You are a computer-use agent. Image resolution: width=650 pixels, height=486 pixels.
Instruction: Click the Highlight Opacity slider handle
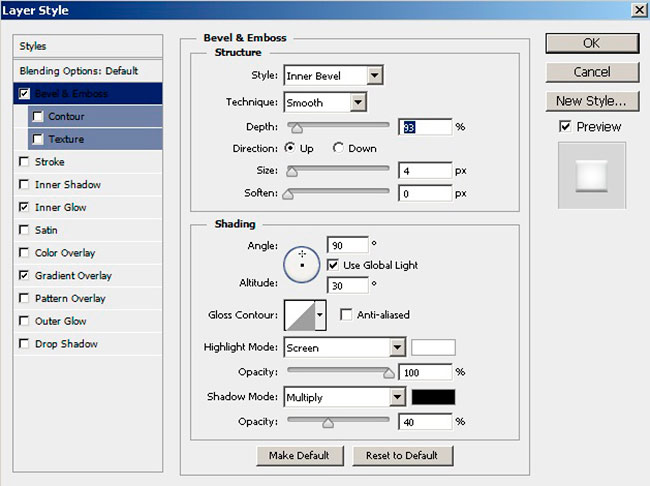click(x=388, y=373)
